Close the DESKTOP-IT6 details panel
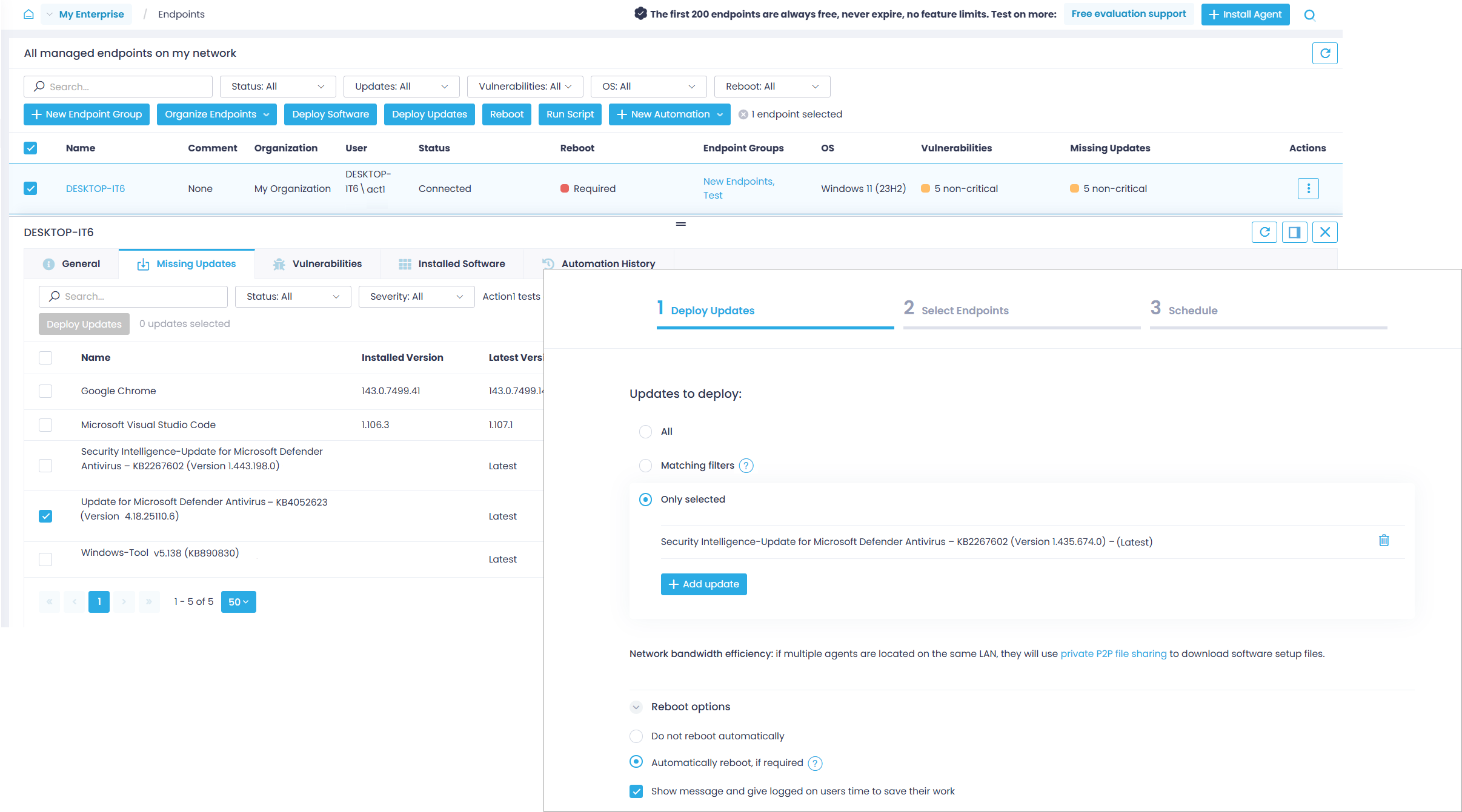Viewport: 1462px width, 812px height. click(1325, 232)
